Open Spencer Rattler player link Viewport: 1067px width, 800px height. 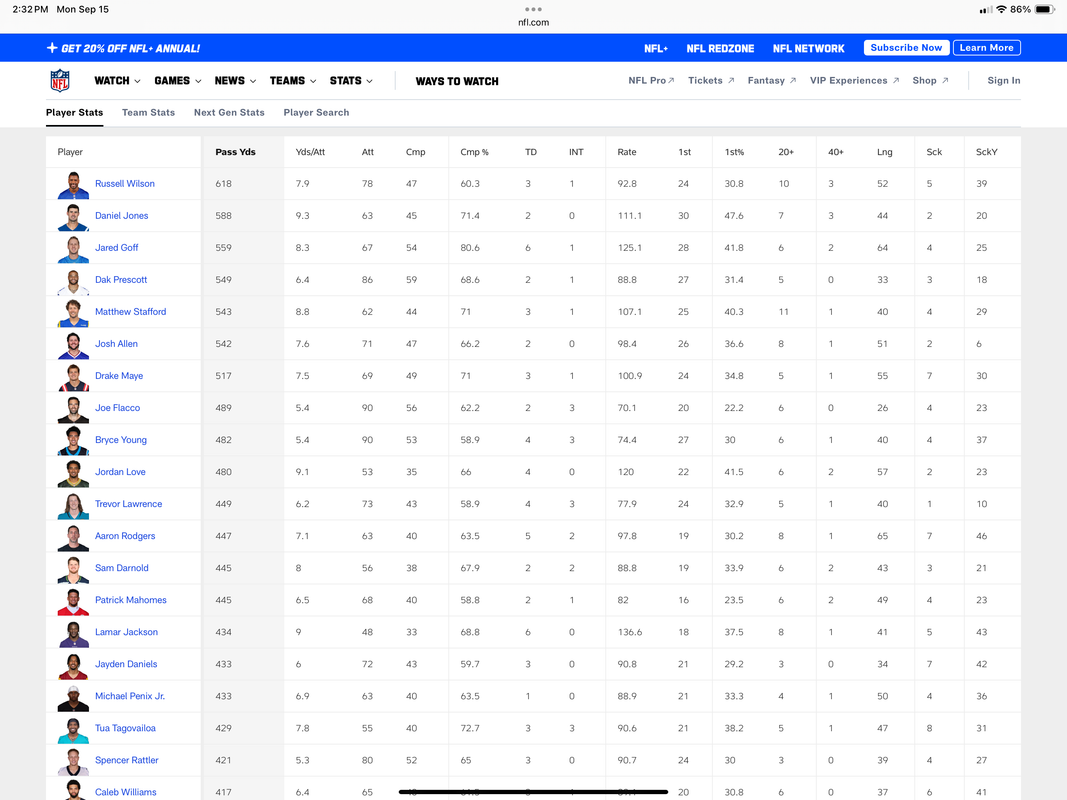[127, 760]
